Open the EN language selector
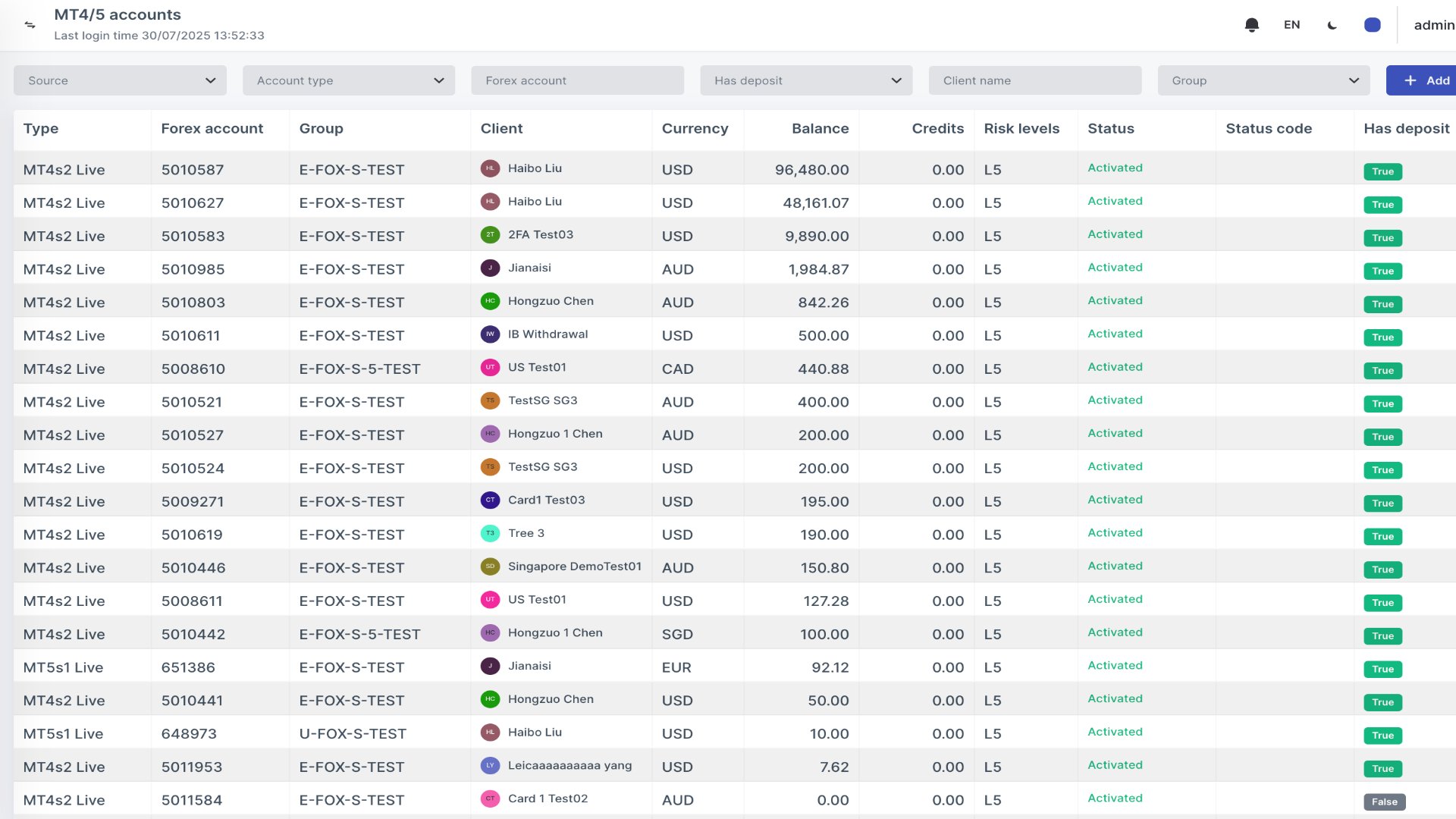The height and width of the screenshot is (819, 1456). point(1292,25)
